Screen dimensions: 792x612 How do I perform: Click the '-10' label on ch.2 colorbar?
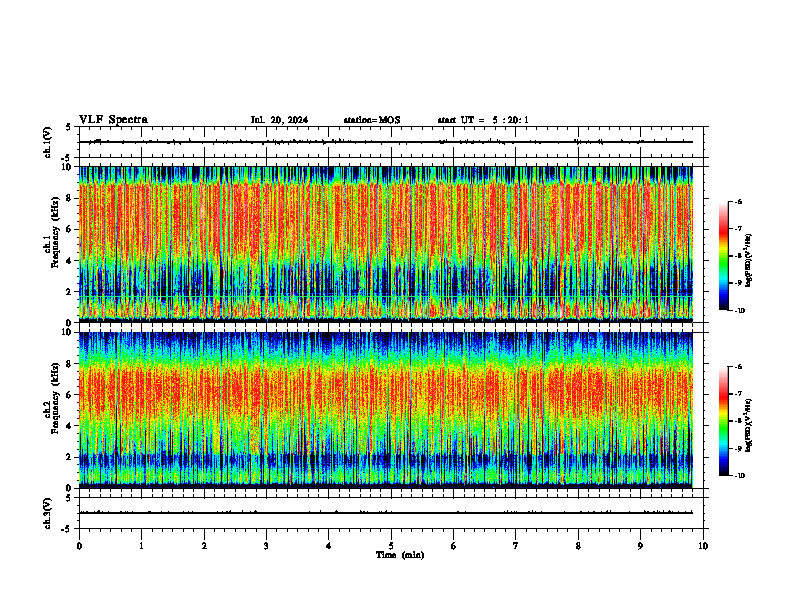pos(739,476)
